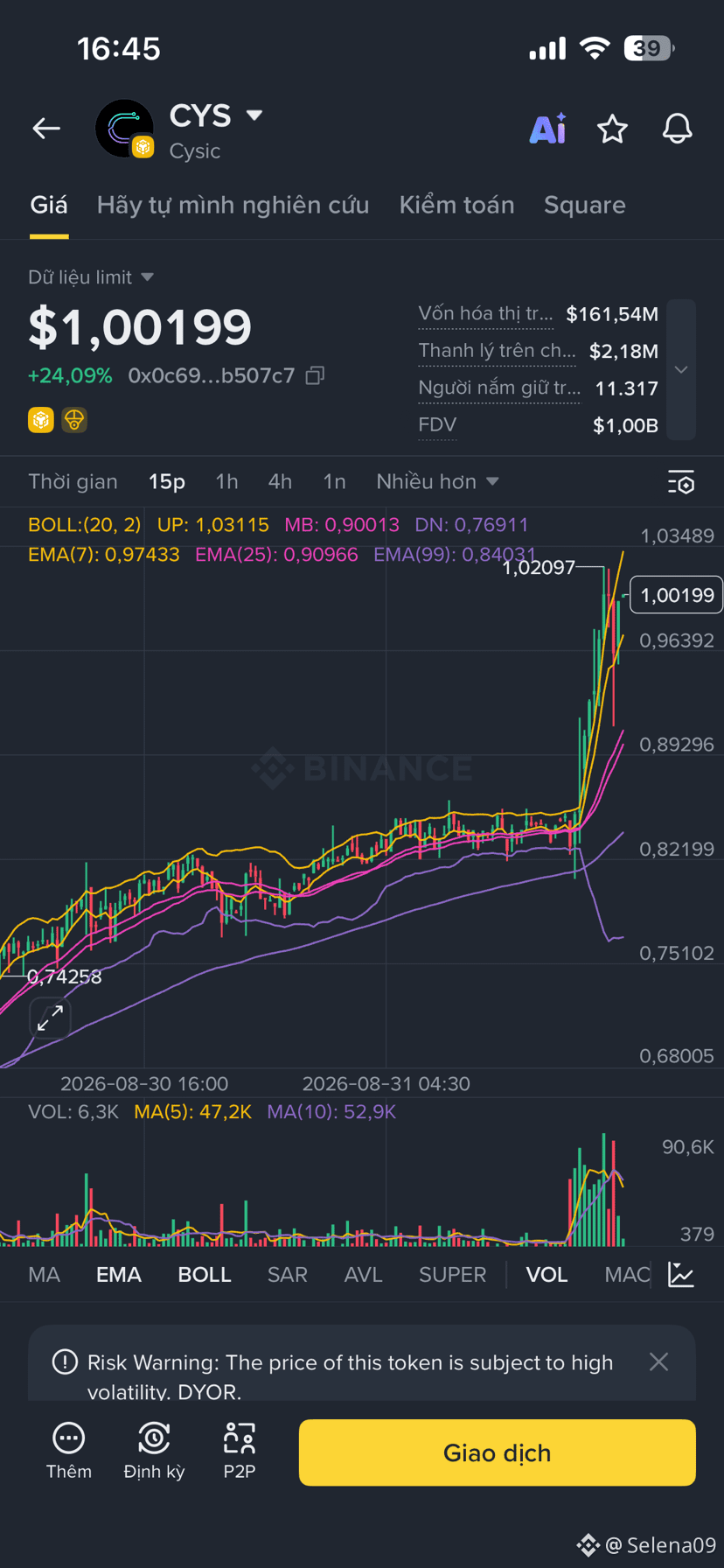Tap the battery indicator in status bar
Image resolution: width=724 pixels, height=1568 pixels.
tap(649, 48)
